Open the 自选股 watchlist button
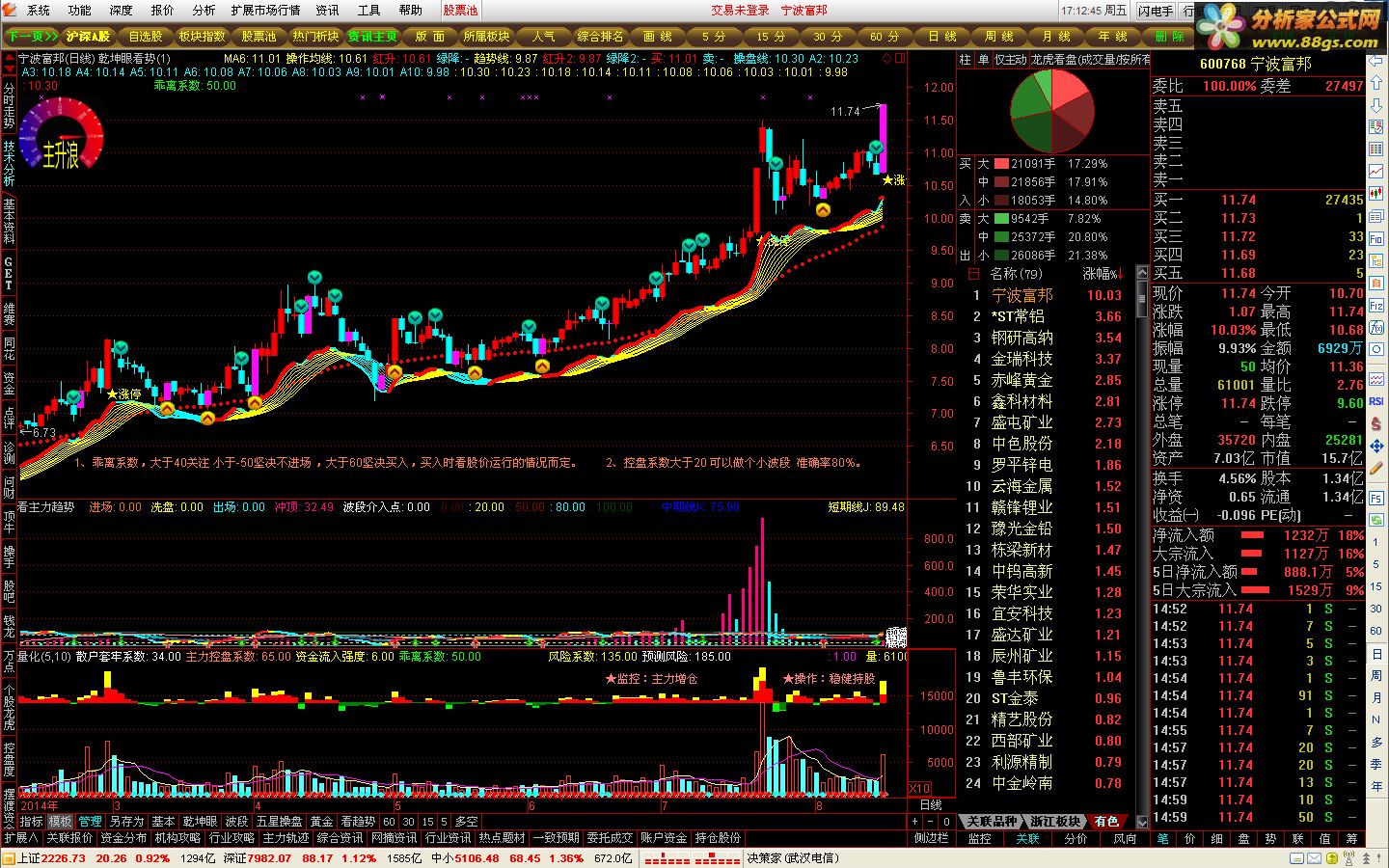This screenshot has width=1389, height=868. (x=146, y=36)
